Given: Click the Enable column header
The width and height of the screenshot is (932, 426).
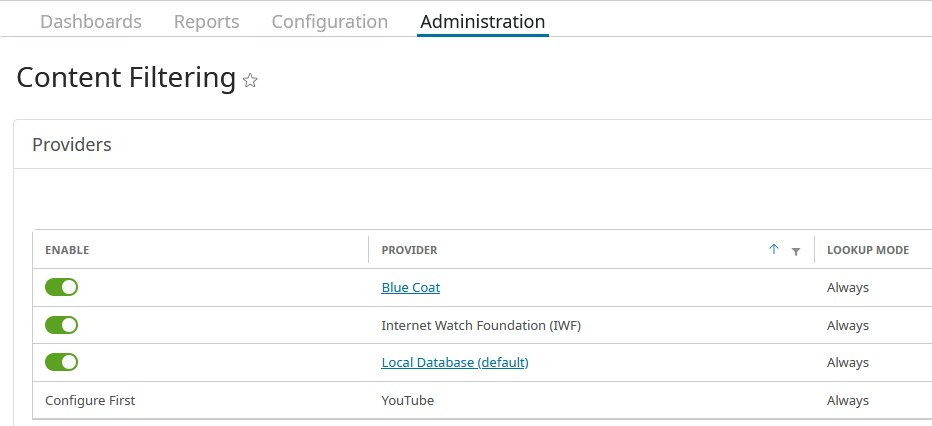Looking at the screenshot, I should click(x=67, y=250).
